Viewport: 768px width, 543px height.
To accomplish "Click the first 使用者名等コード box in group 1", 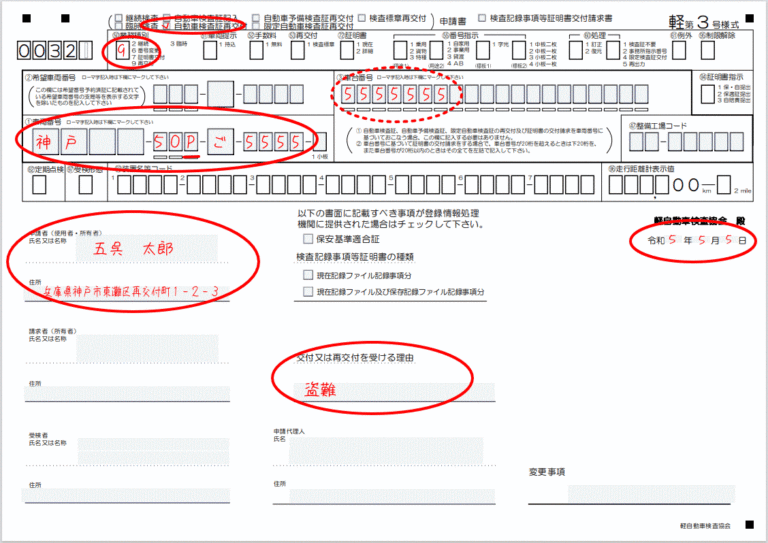I will (x=124, y=185).
